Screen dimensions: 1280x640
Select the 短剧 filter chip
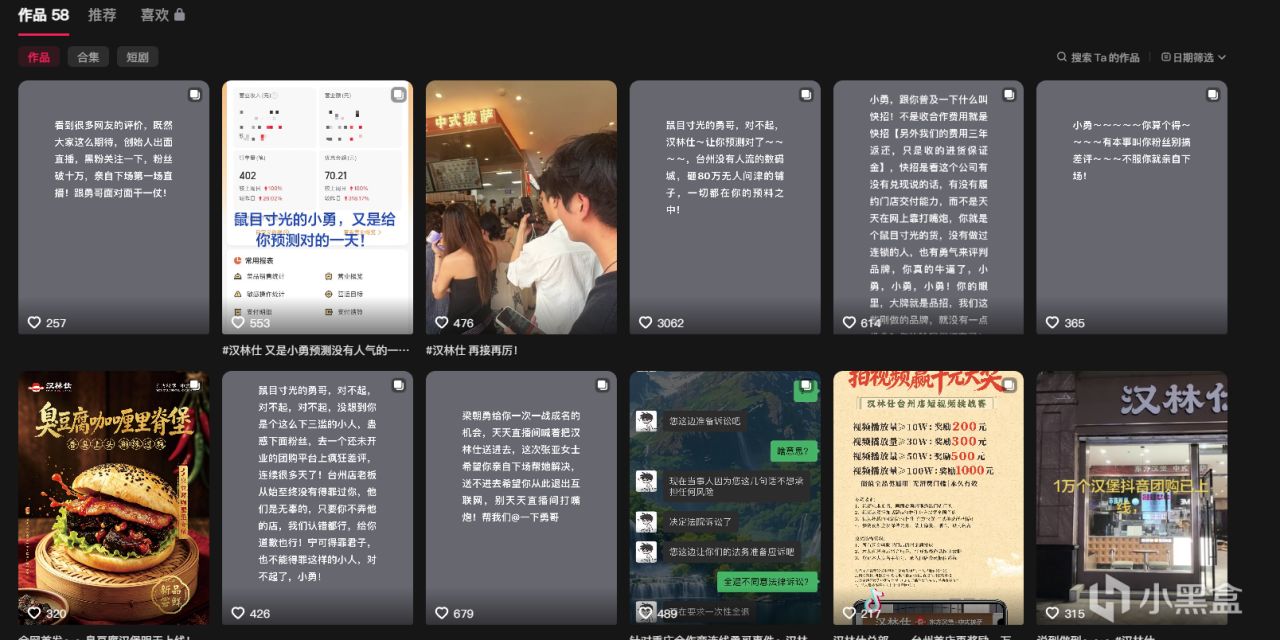coord(137,57)
